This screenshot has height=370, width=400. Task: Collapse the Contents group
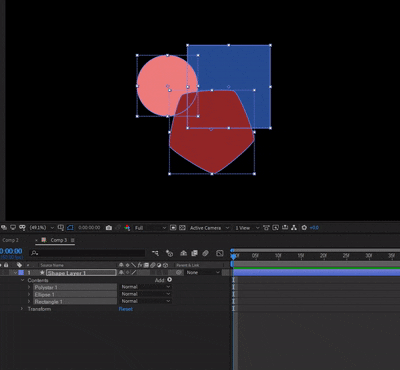tap(23, 280)
